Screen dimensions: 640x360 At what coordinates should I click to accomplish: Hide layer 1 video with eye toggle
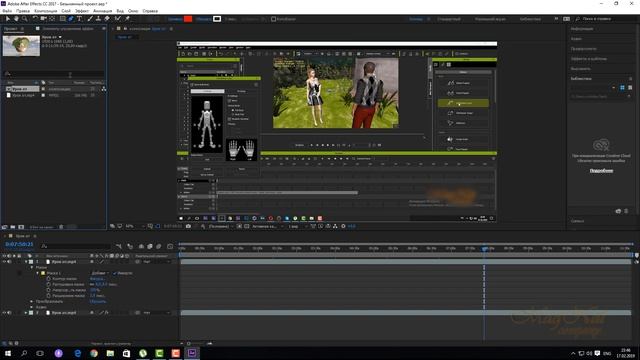point(4,262)
